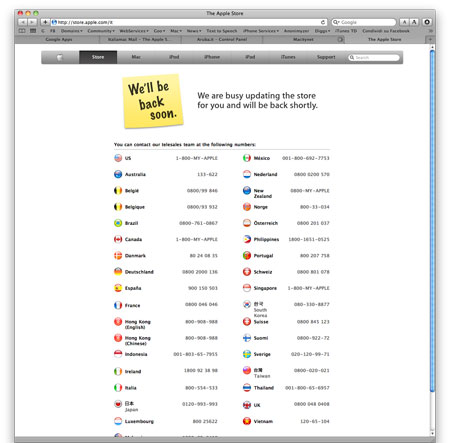The height and width of the screenshot is (443, 450).
Task: Click the blue vertical page scrollbar
Action: tap(432, 220)
